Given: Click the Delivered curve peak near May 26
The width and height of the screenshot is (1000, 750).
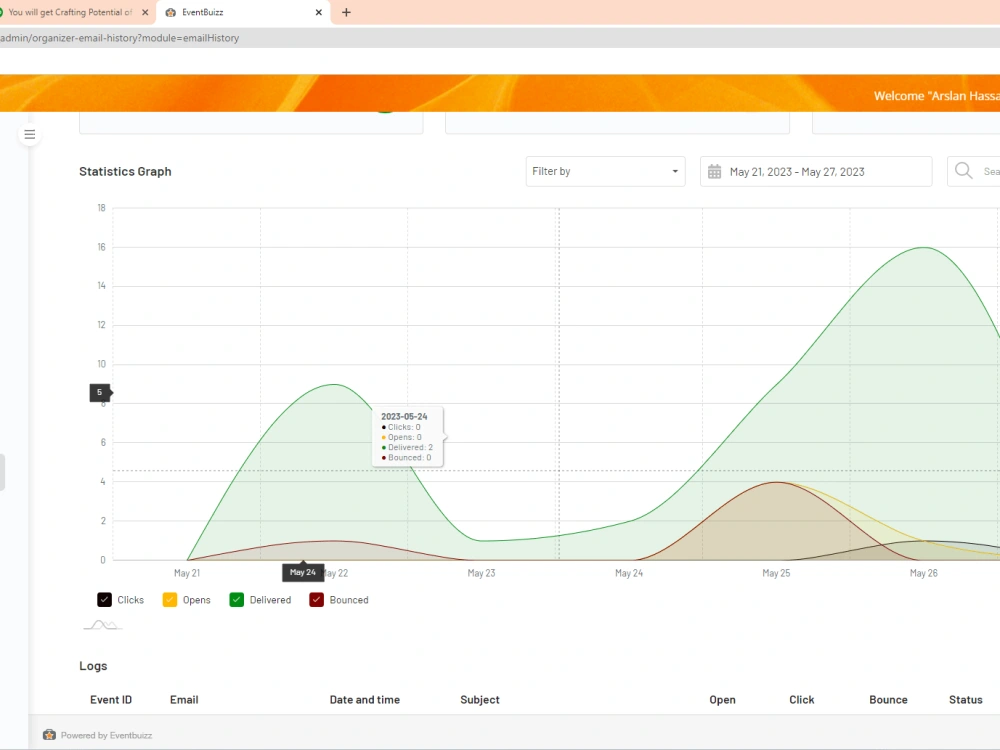Looking at the screenshot, I should 923,247.
